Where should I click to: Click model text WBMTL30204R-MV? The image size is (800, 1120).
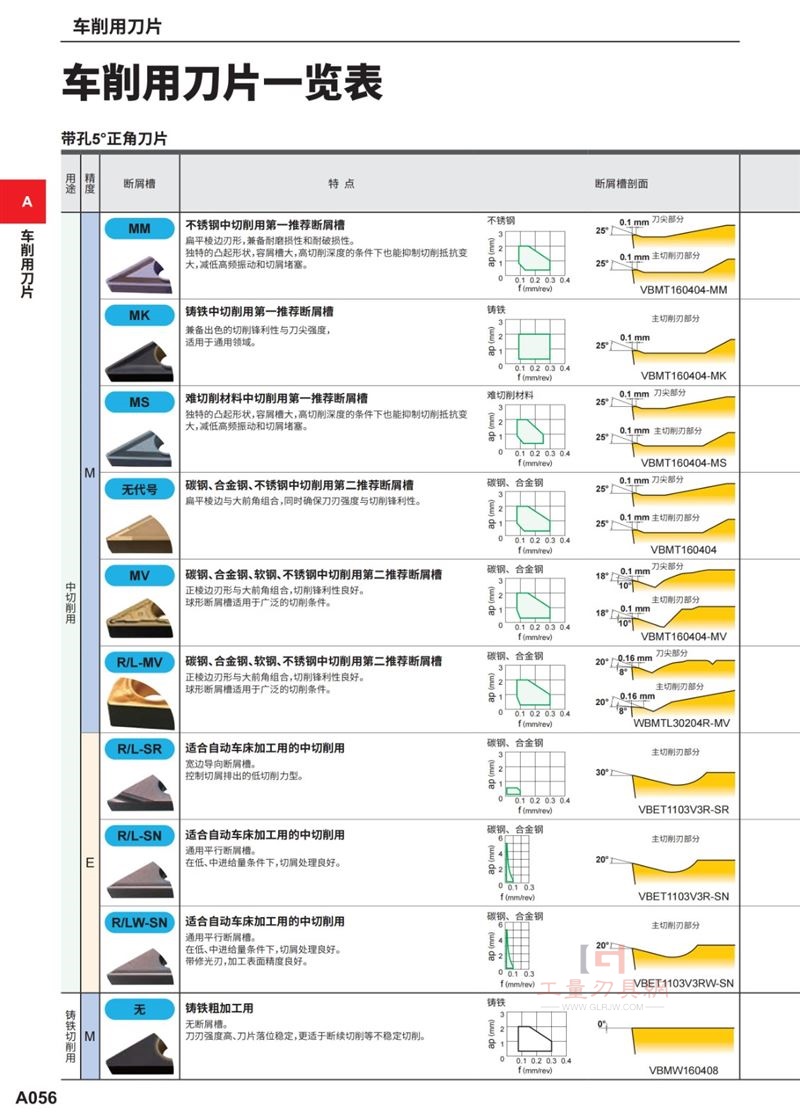click(681, 723)
